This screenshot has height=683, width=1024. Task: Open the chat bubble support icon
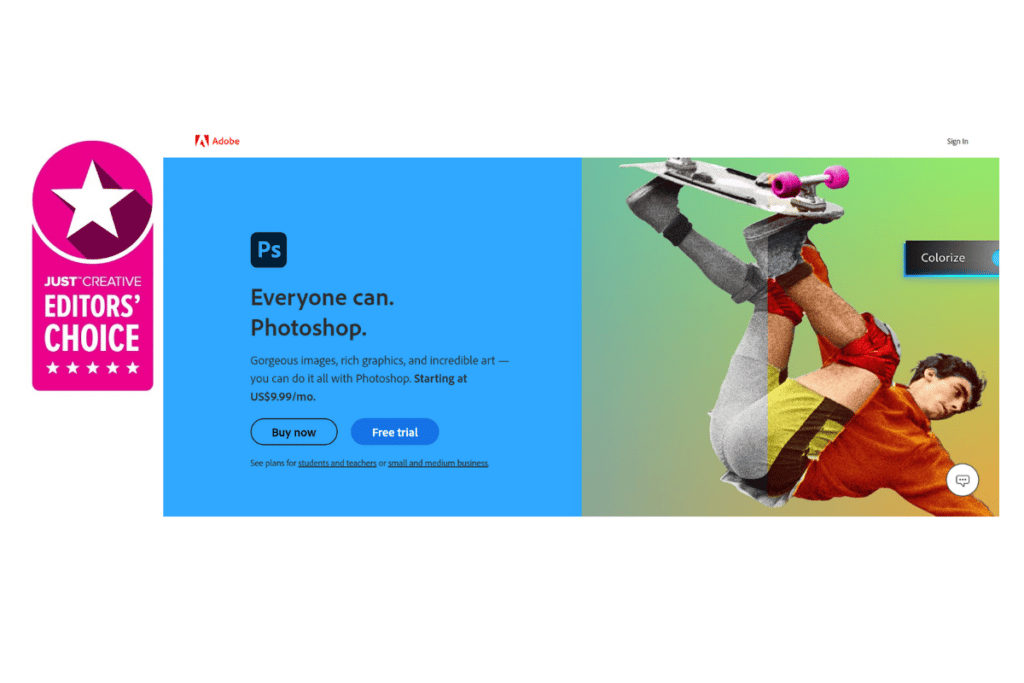tap(962, 480)
